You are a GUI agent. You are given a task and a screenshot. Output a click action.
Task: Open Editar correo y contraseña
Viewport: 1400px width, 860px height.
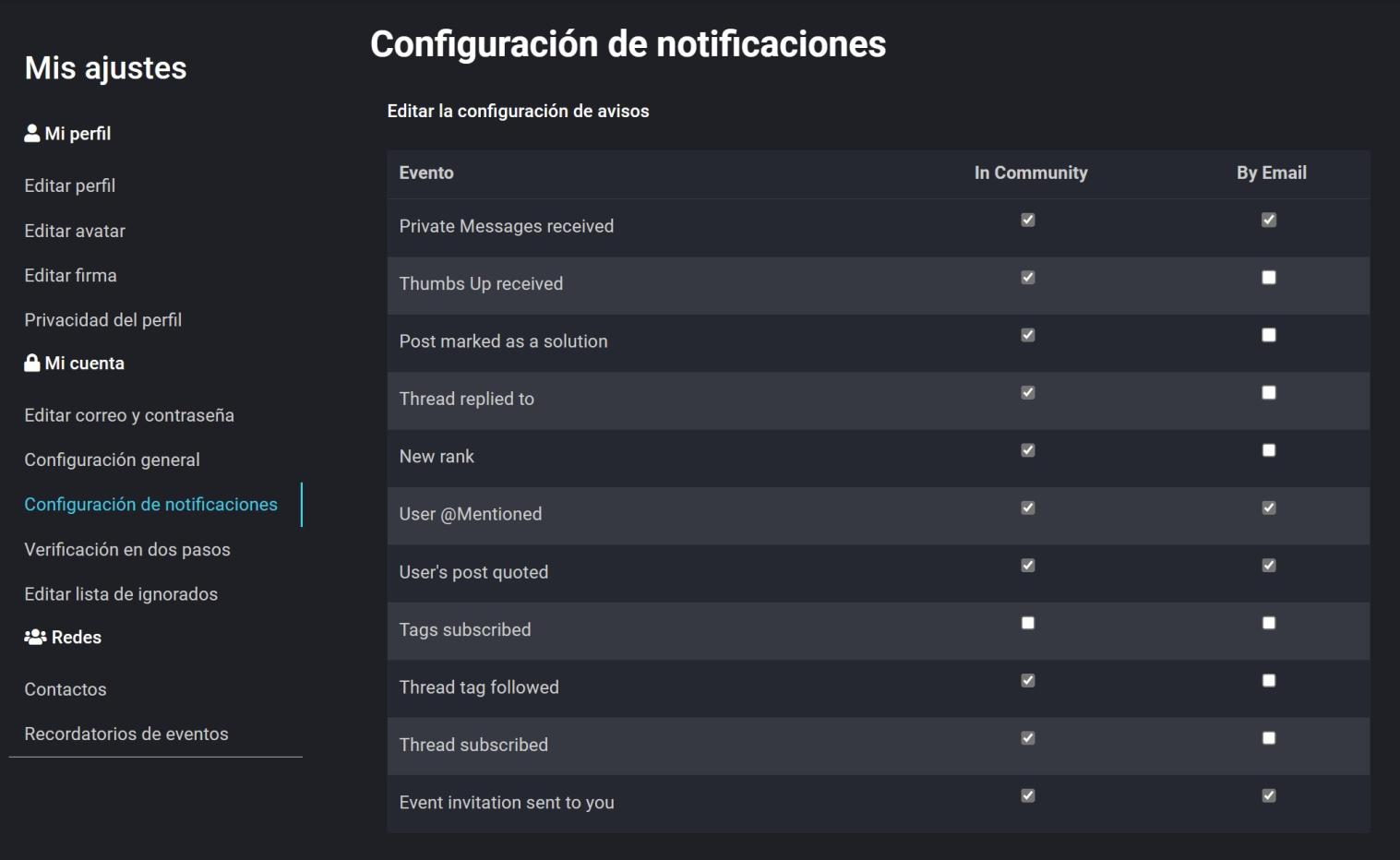[x=129, y=415]
